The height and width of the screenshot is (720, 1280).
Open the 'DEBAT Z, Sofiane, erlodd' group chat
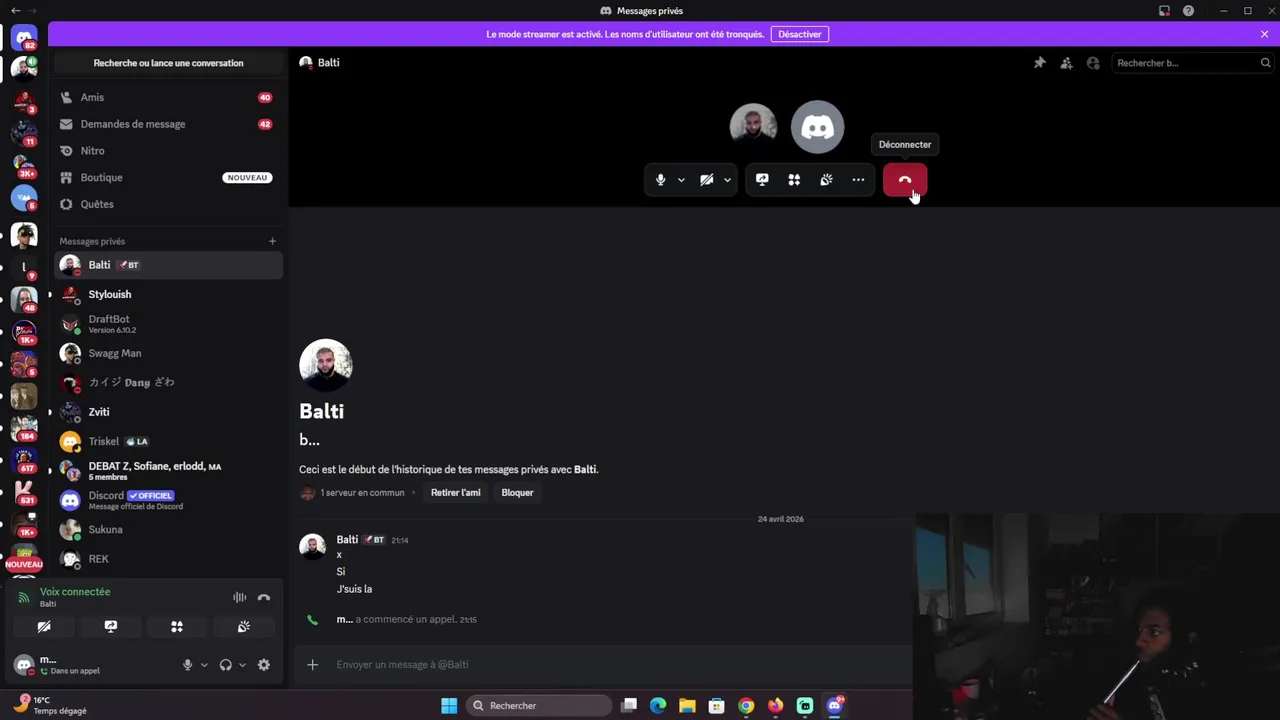(x=168, y=470)
